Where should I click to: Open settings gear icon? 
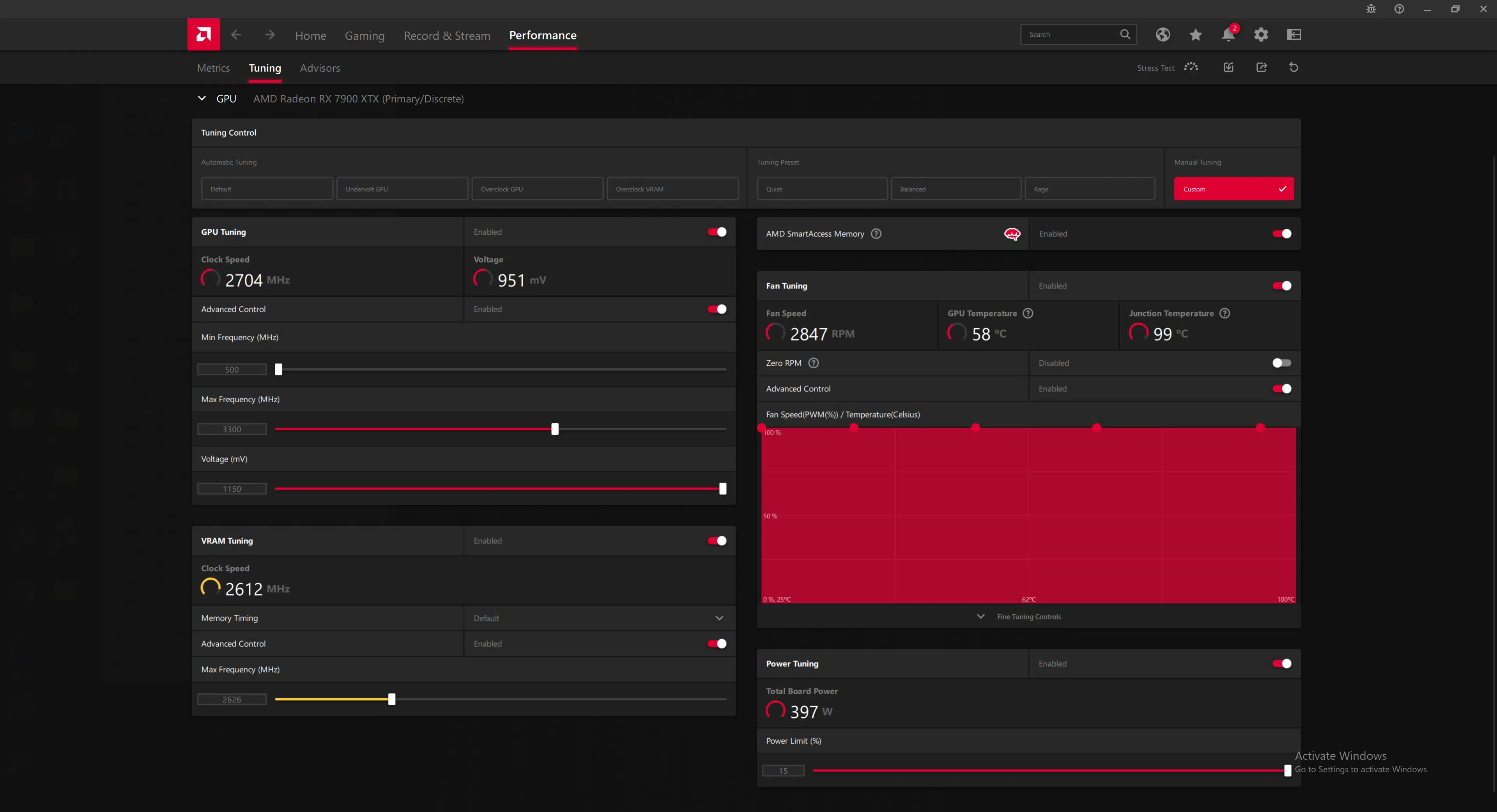point(1261,35)
